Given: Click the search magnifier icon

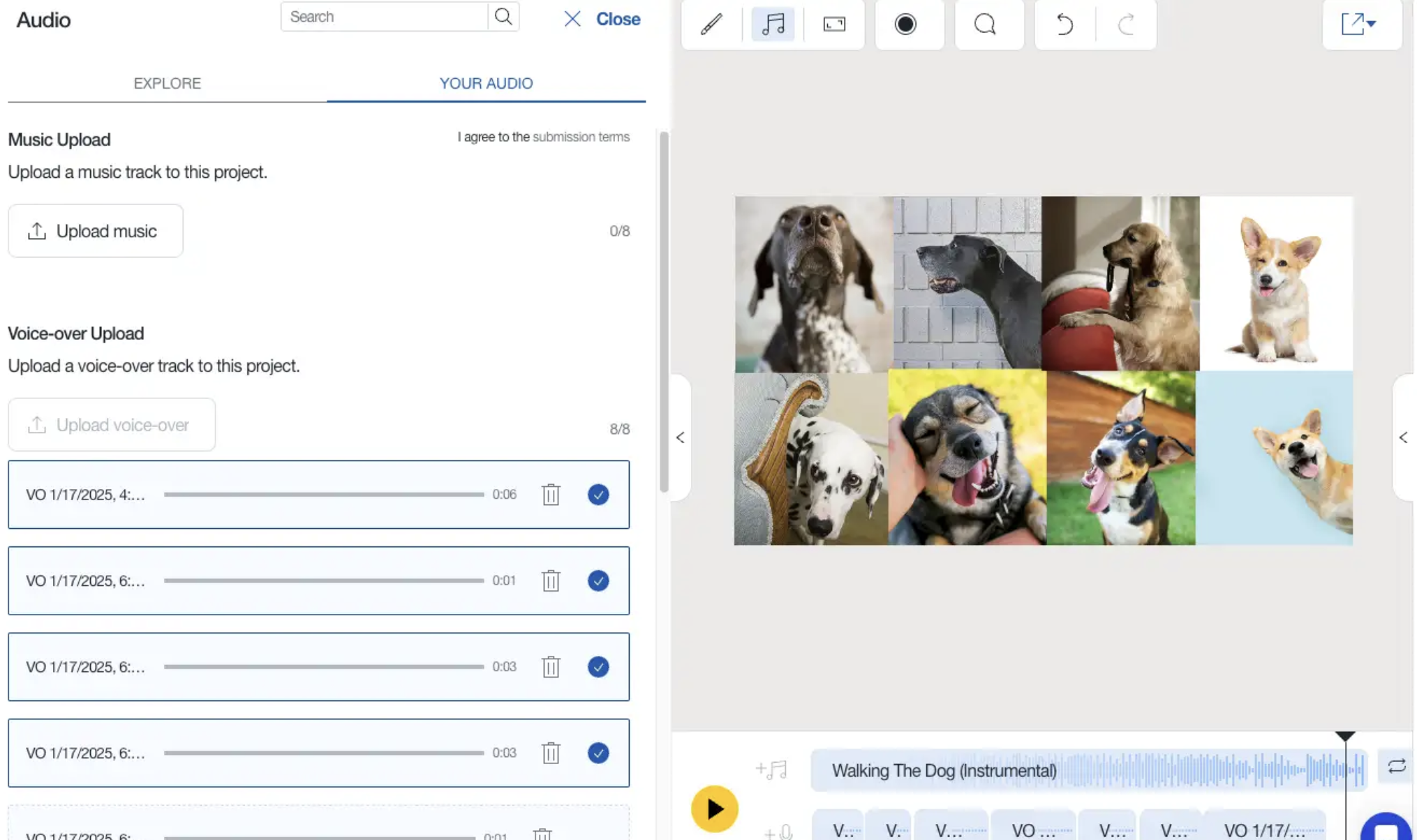Looking at the screenshot, I should click(x=503, y=17).
